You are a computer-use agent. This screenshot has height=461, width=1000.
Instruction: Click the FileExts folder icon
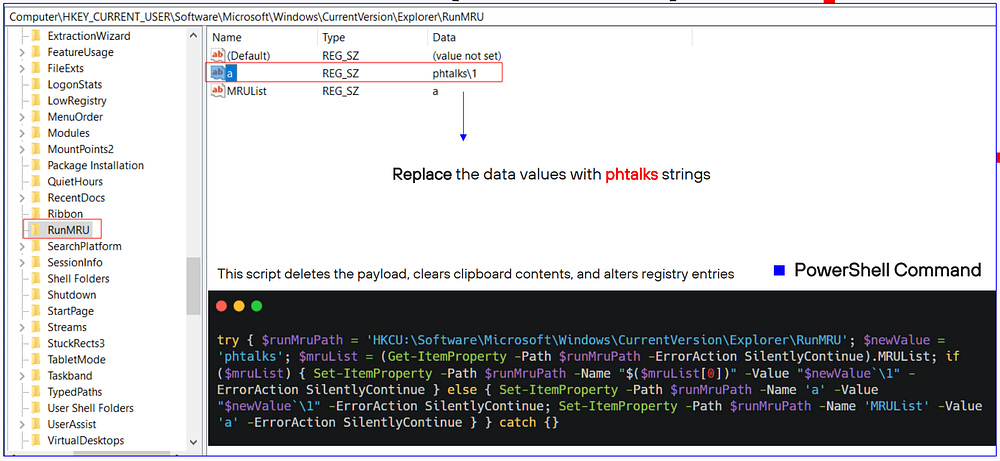click(36, 68)
